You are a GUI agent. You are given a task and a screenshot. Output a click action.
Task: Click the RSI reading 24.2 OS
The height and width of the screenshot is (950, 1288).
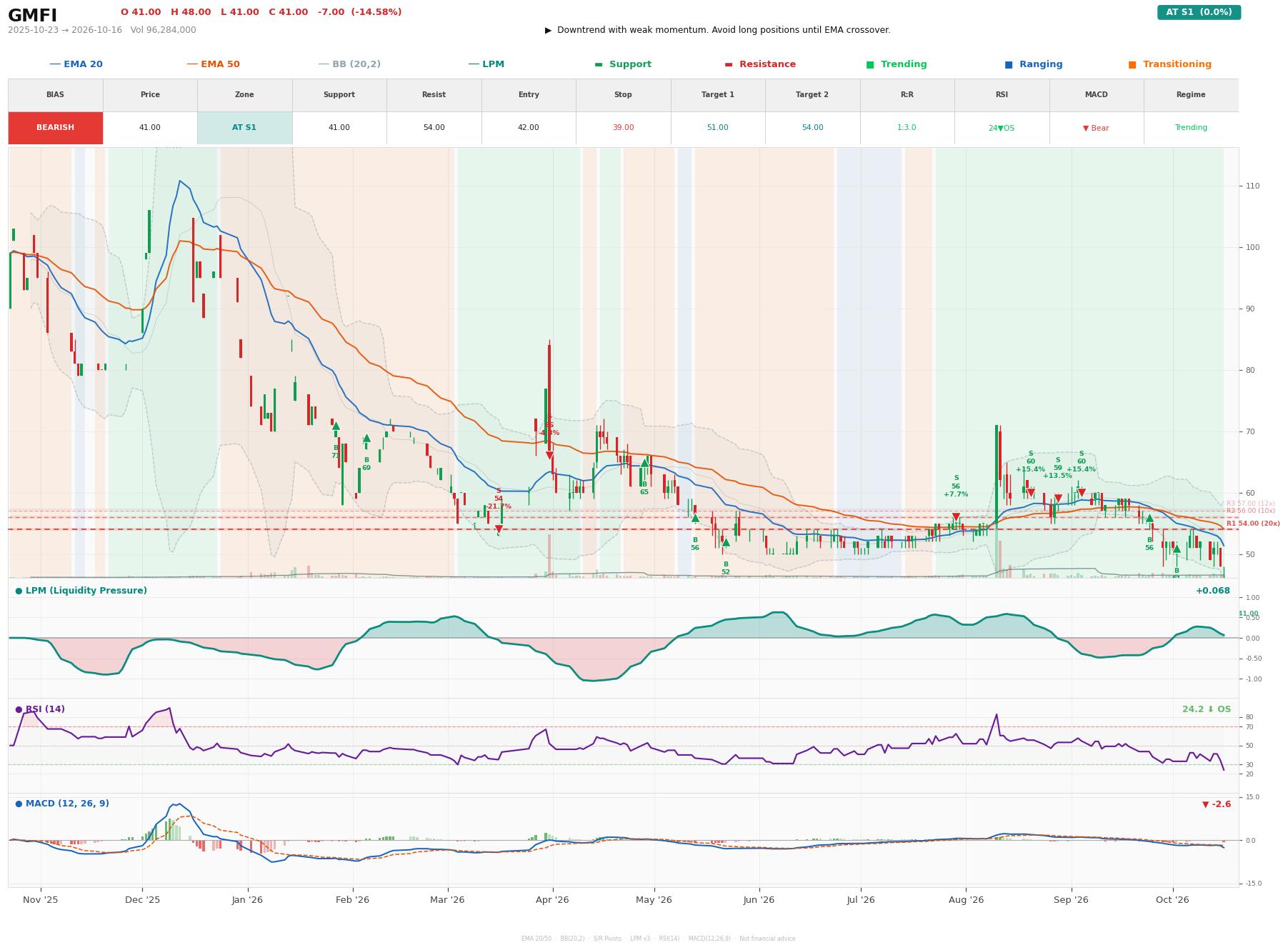tap(1207, 709)
